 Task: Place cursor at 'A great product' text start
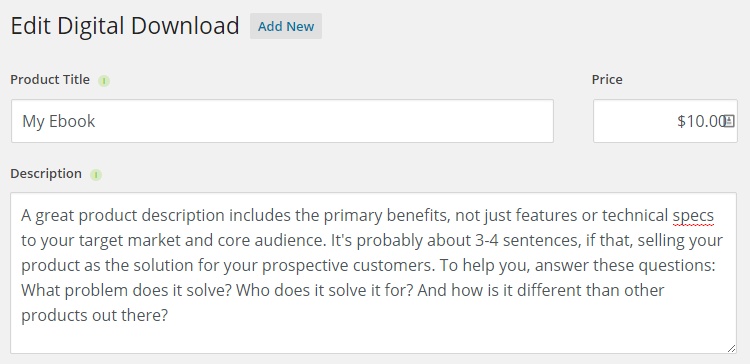click(x=22, y=216)
